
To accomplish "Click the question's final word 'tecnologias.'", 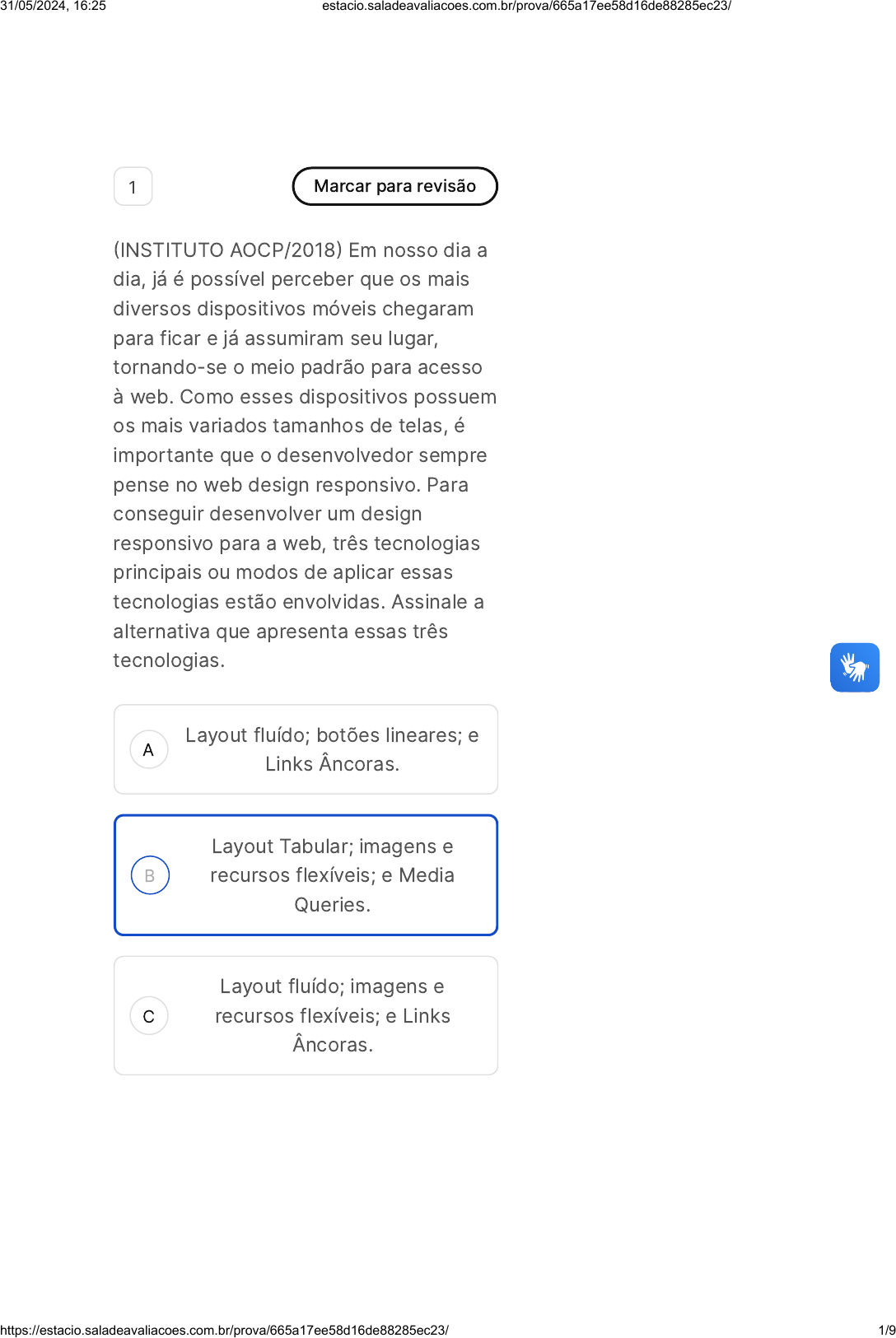I will point(169,660).
